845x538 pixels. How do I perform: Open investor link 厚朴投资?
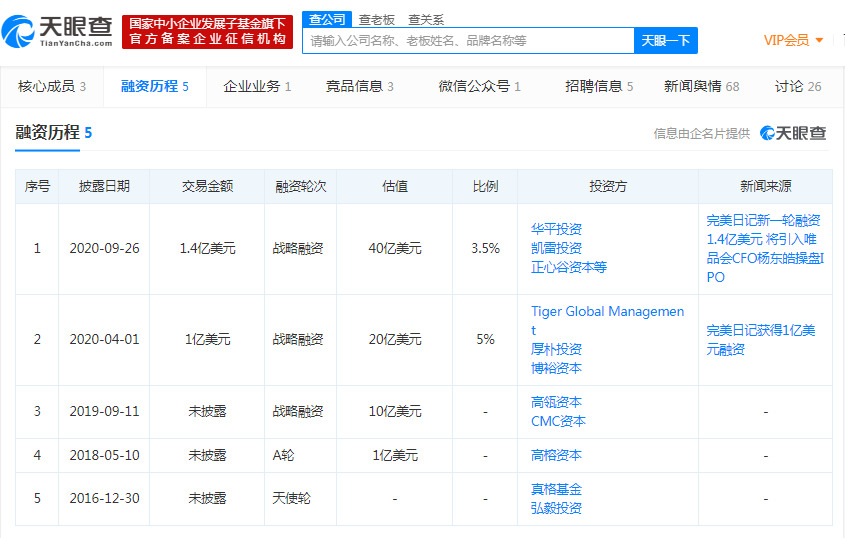(x=556, y=349)
